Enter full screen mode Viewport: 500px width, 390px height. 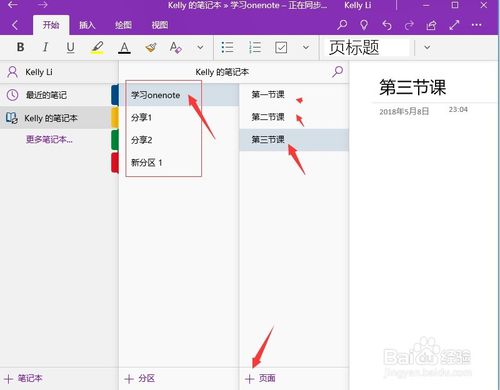point(454,25)
